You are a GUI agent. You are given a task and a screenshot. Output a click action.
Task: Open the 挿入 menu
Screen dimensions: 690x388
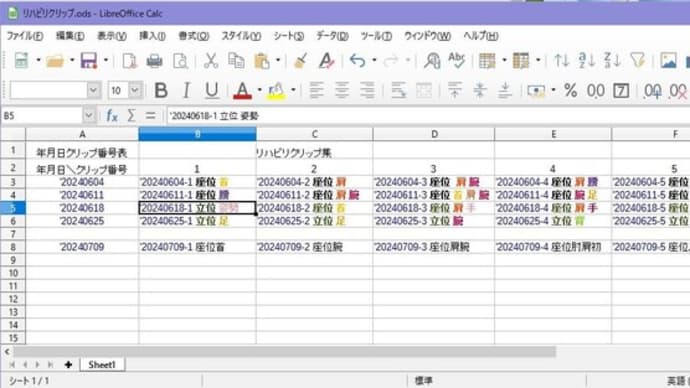tap(152, 36)
